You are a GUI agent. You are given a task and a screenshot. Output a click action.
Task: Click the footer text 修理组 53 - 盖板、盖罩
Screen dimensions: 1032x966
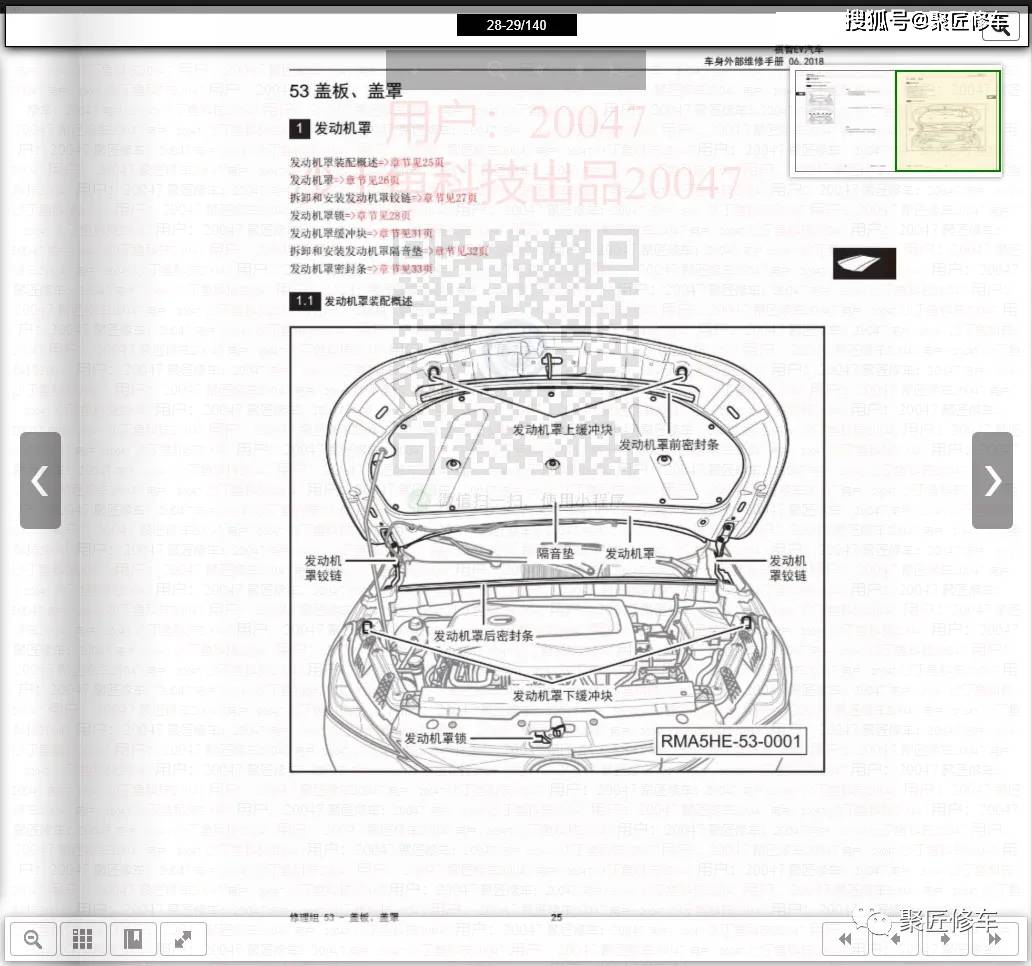coord(344,917)
